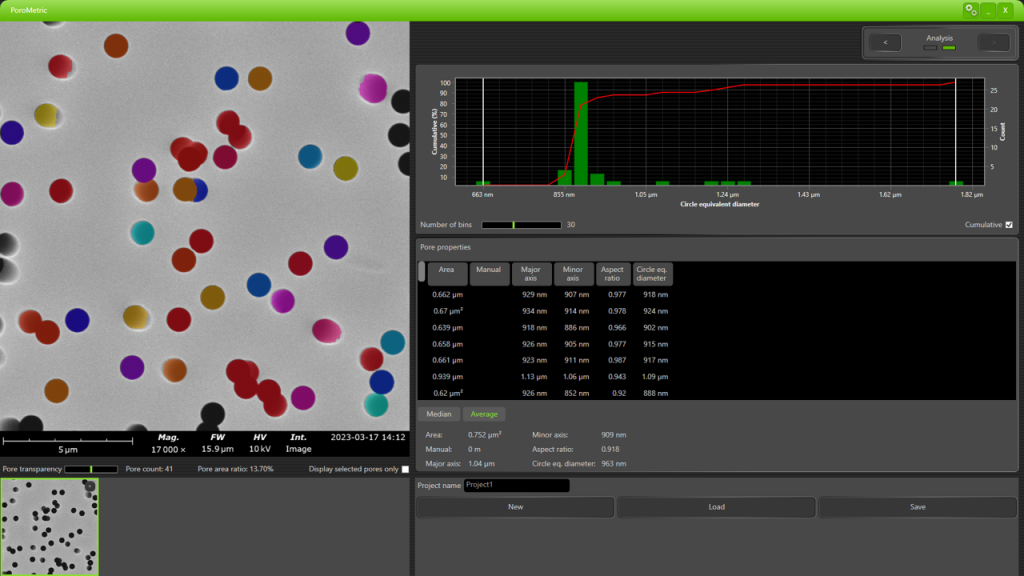The width and height of the screenshot is (1024, 576).
Task: Click the previous Analysis arrow
Action: [884, 42]
